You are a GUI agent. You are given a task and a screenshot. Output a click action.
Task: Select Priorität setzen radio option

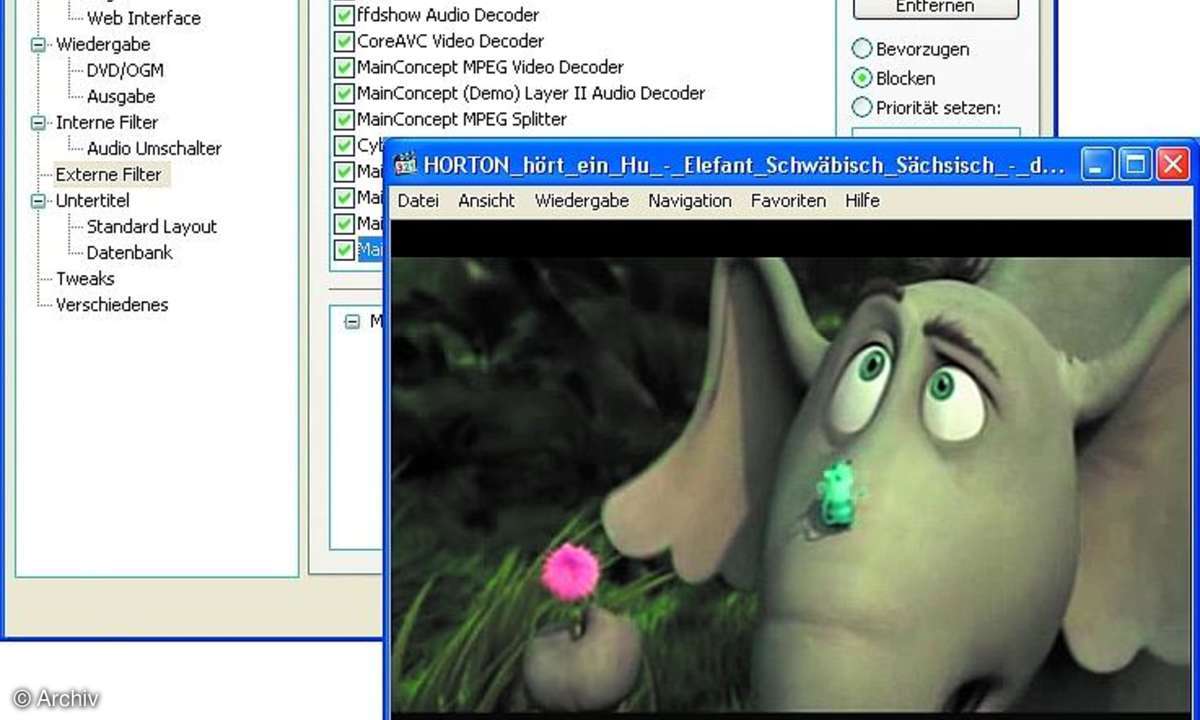(x=861, y=107)
